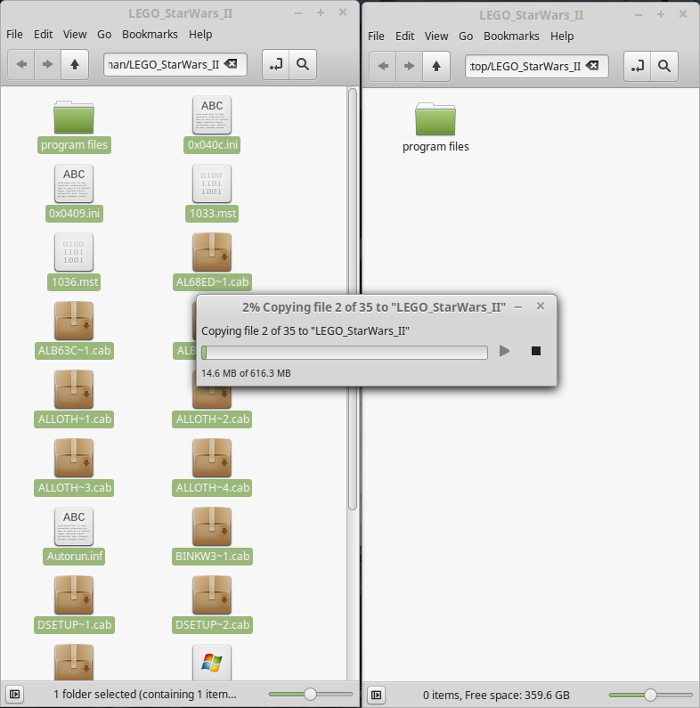Select the Windows installer file icon
The height and width of the screenshot is (708, 700).
(x=212, y=663)
